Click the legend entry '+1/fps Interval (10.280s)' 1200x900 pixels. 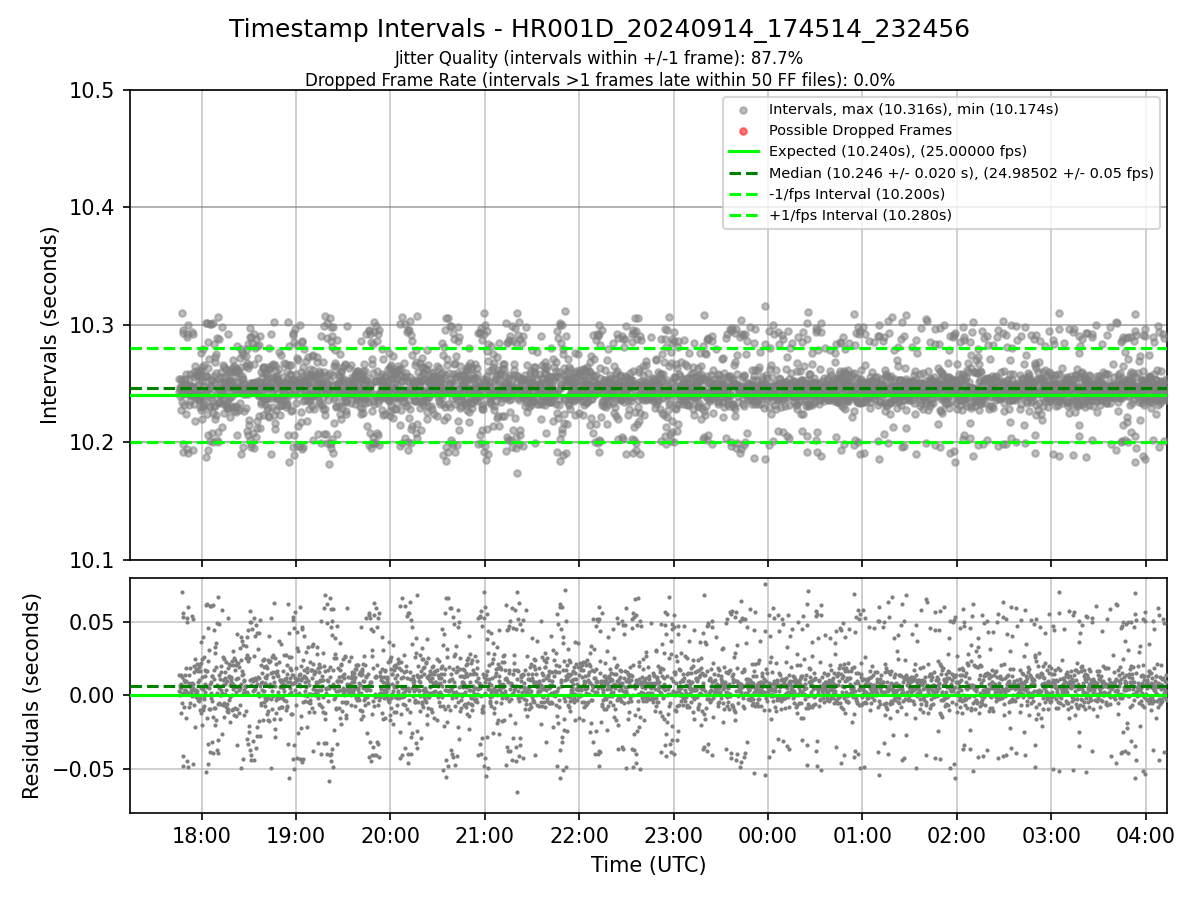coord(860,215)
